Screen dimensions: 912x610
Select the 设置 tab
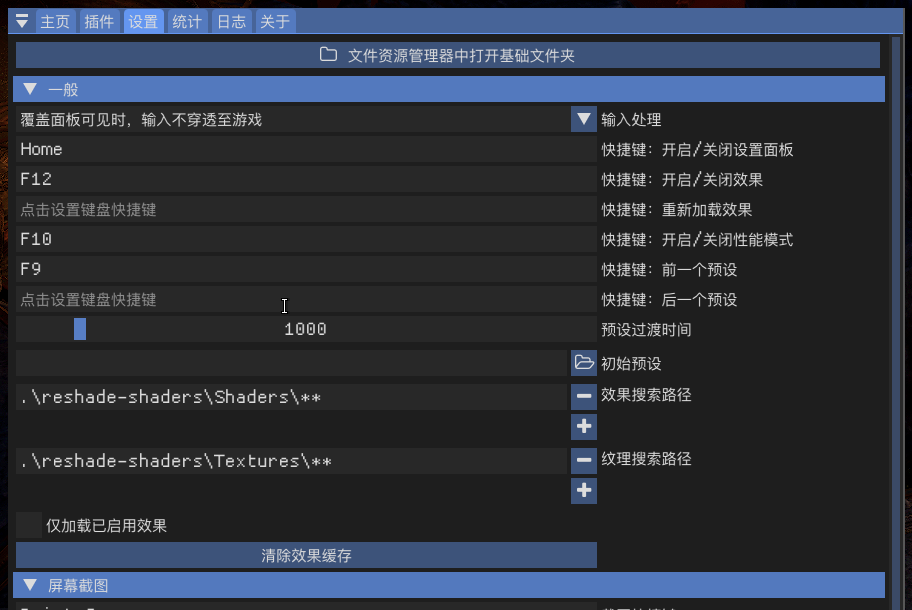pyautogui.click(x=143, y=22)
